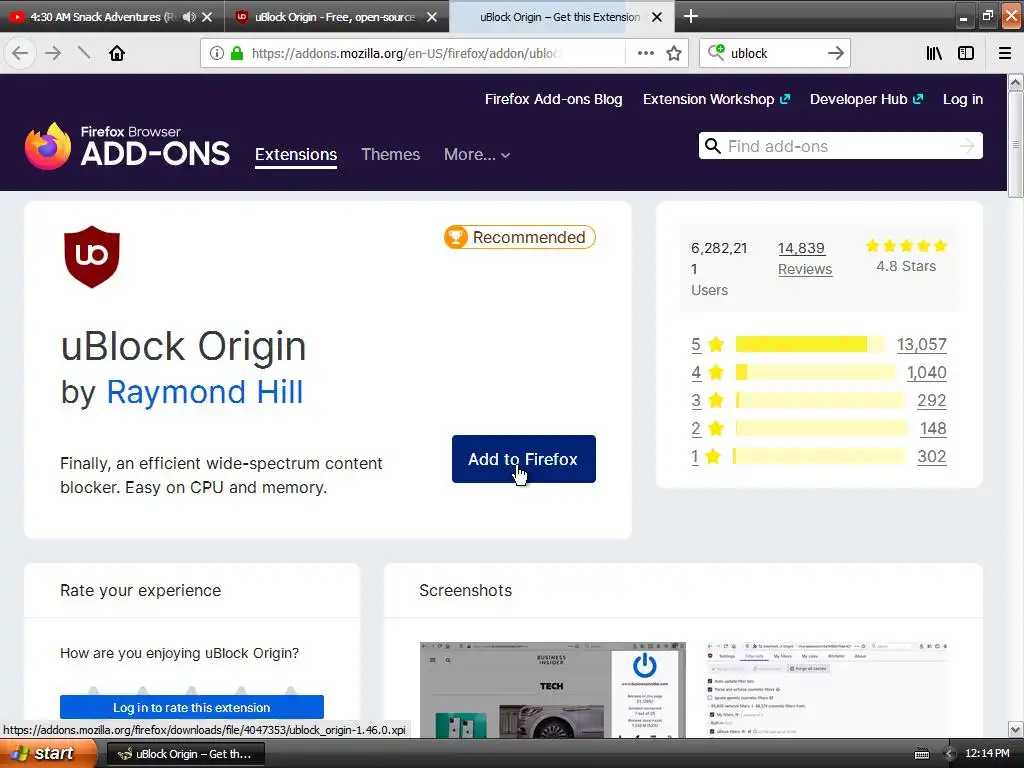Filter reviews by 5 star rating bar
The width and height of the screenshot is (1024, 768).
pos(810,344)
